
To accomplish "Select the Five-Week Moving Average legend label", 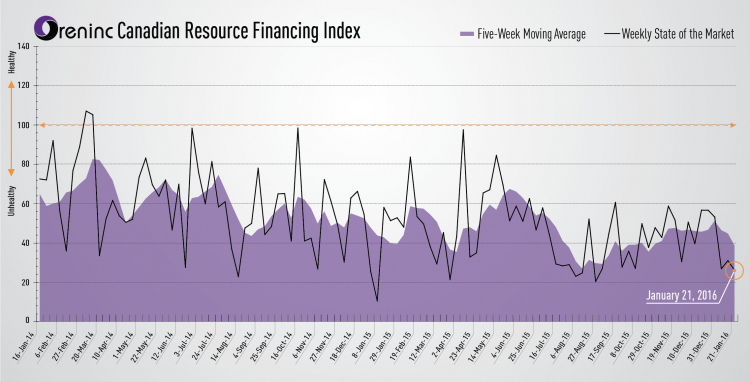I will 531,34.
